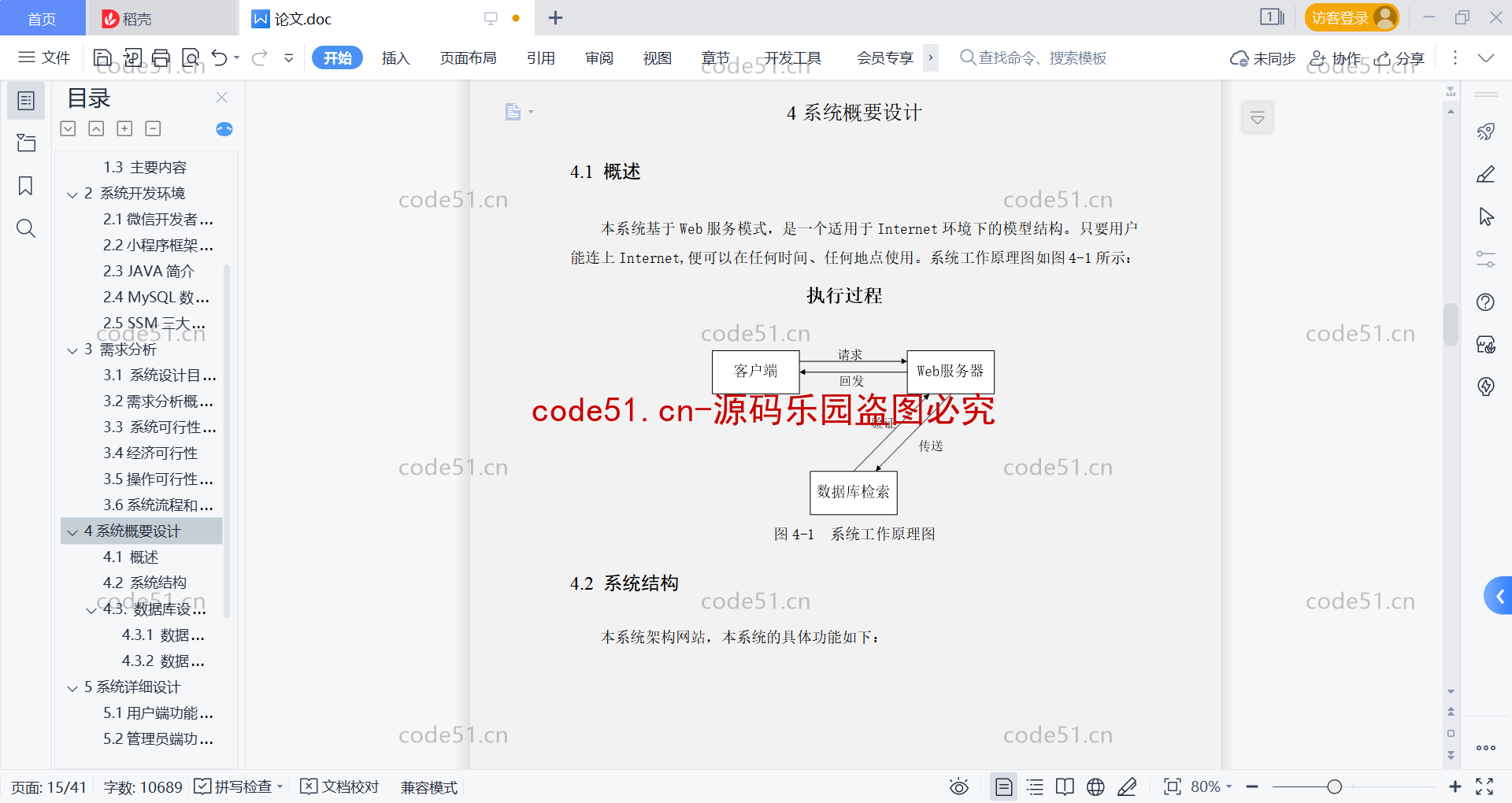Undo the last action
Viewport: 1512px width, 803px height.
click(220, 57)
